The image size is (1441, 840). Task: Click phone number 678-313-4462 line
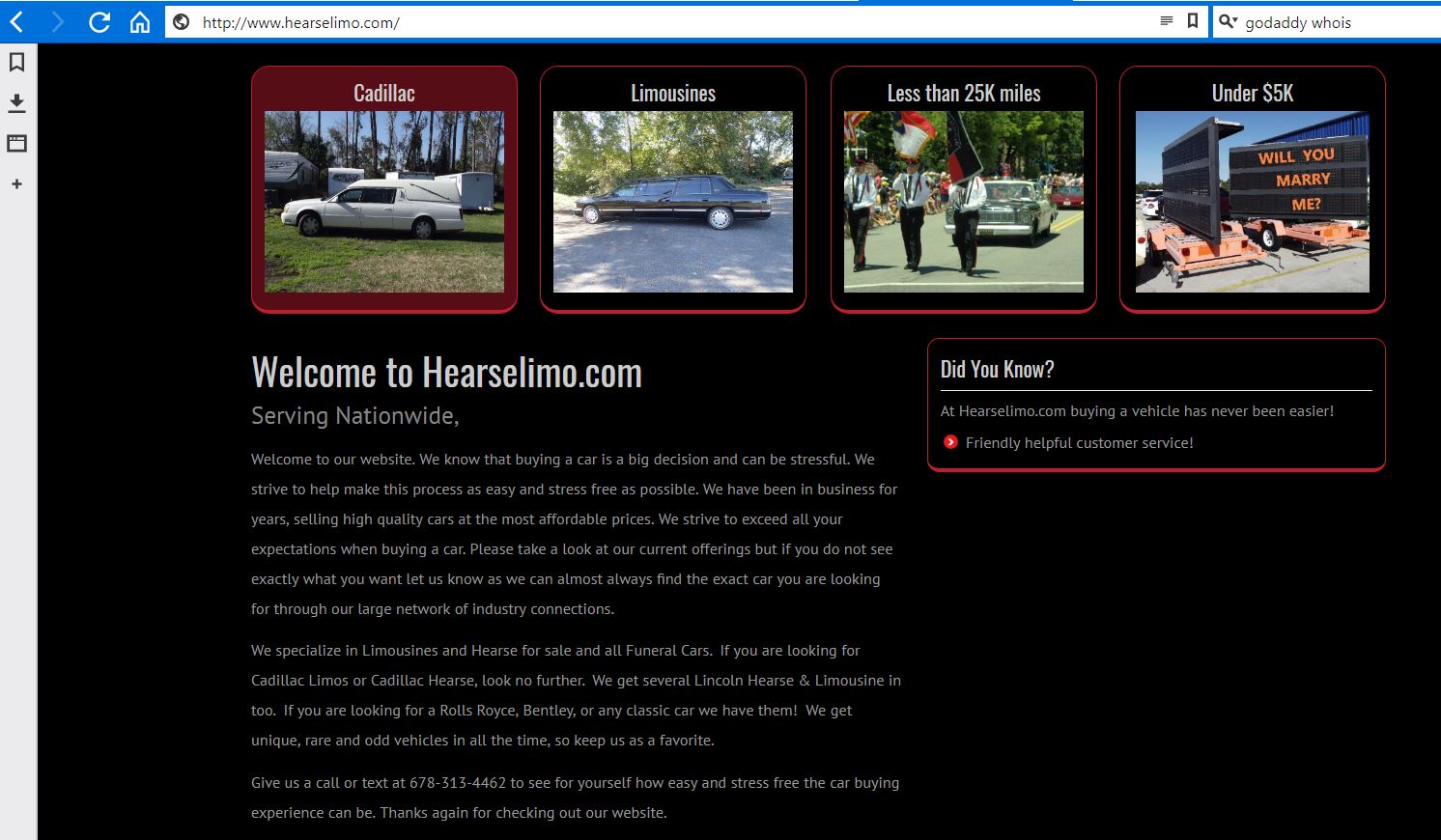pos(575,783)
